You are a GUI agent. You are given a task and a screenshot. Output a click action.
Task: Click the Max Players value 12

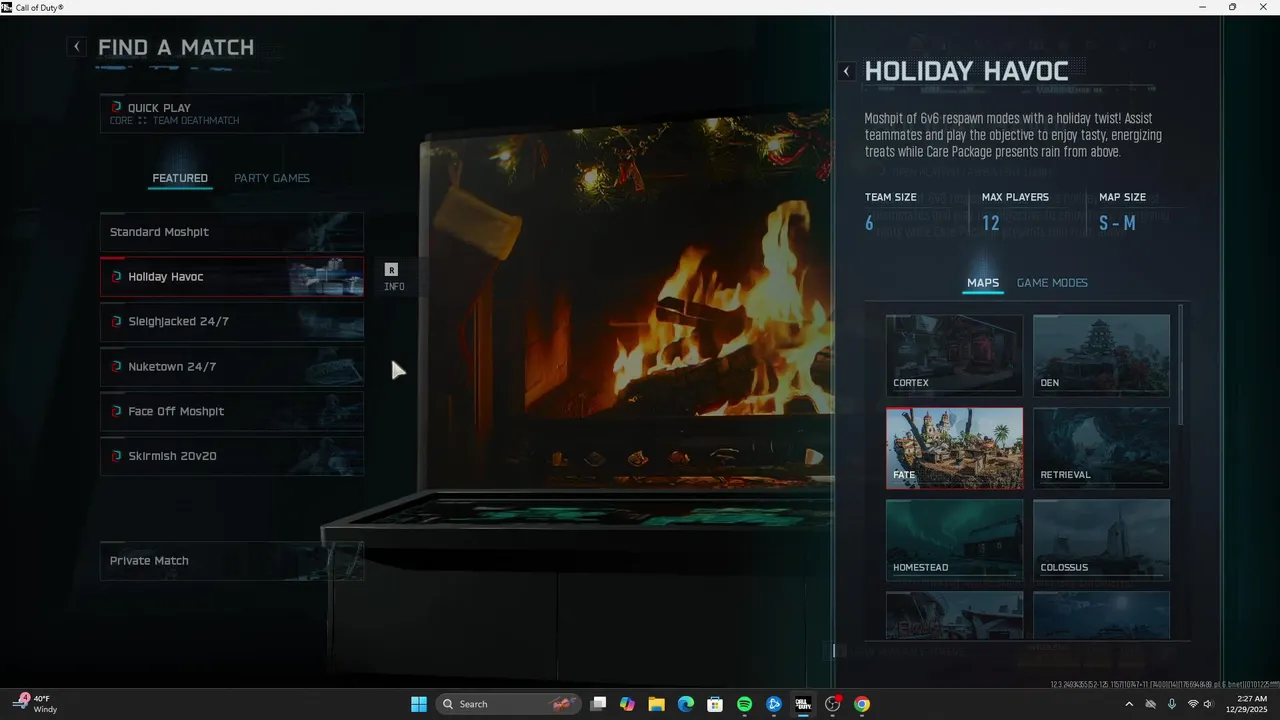[991, 223]
